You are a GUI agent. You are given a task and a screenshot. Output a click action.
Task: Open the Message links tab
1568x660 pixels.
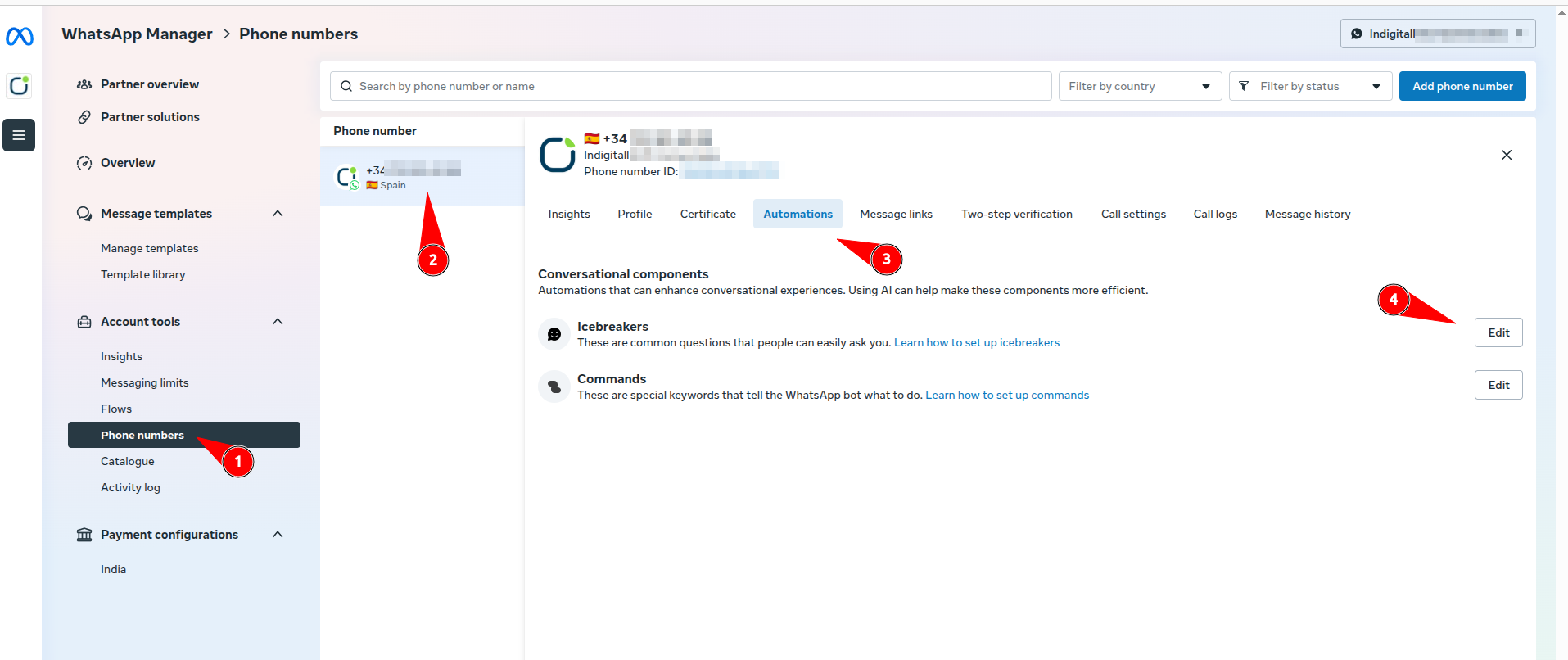tap(896, 214)
